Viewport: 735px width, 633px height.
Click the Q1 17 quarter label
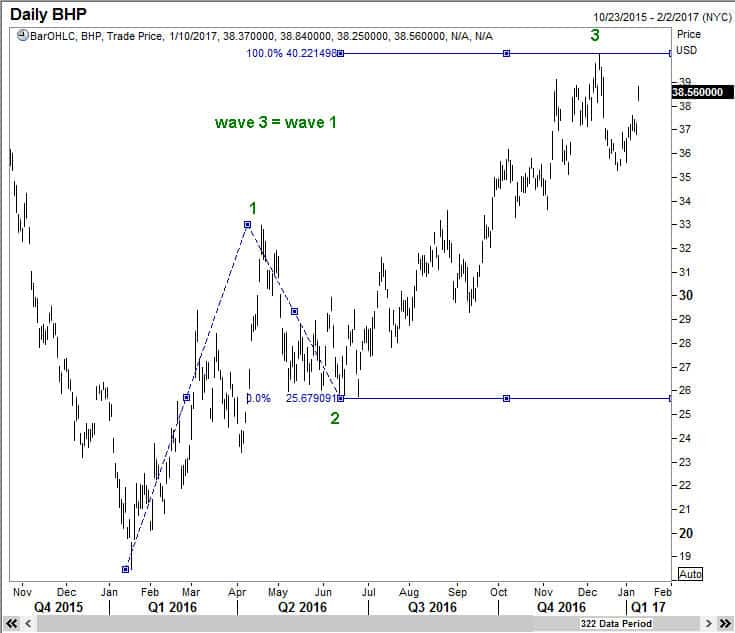click(648, 608)
